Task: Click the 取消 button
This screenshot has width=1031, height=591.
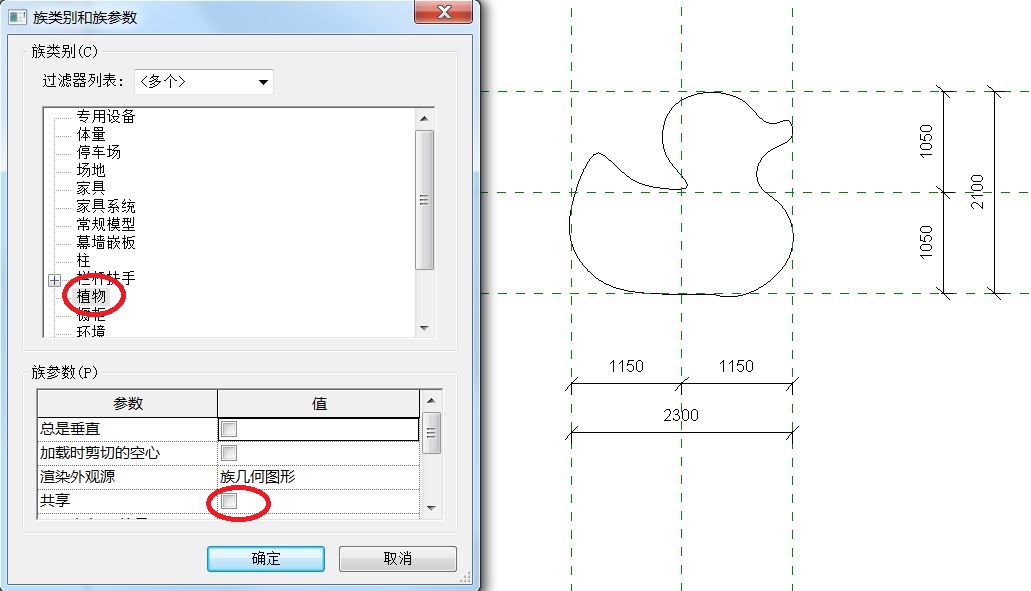Action: click(397, 559)
